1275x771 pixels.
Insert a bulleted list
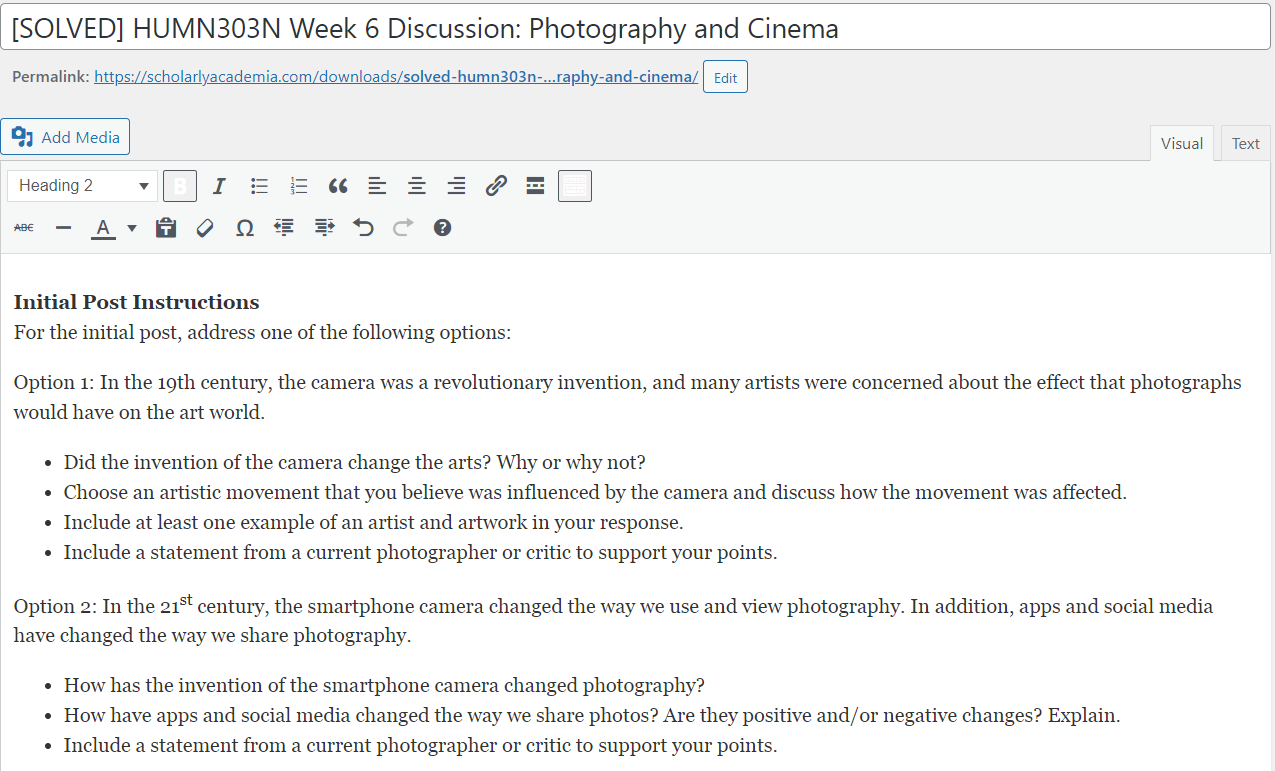259,186
